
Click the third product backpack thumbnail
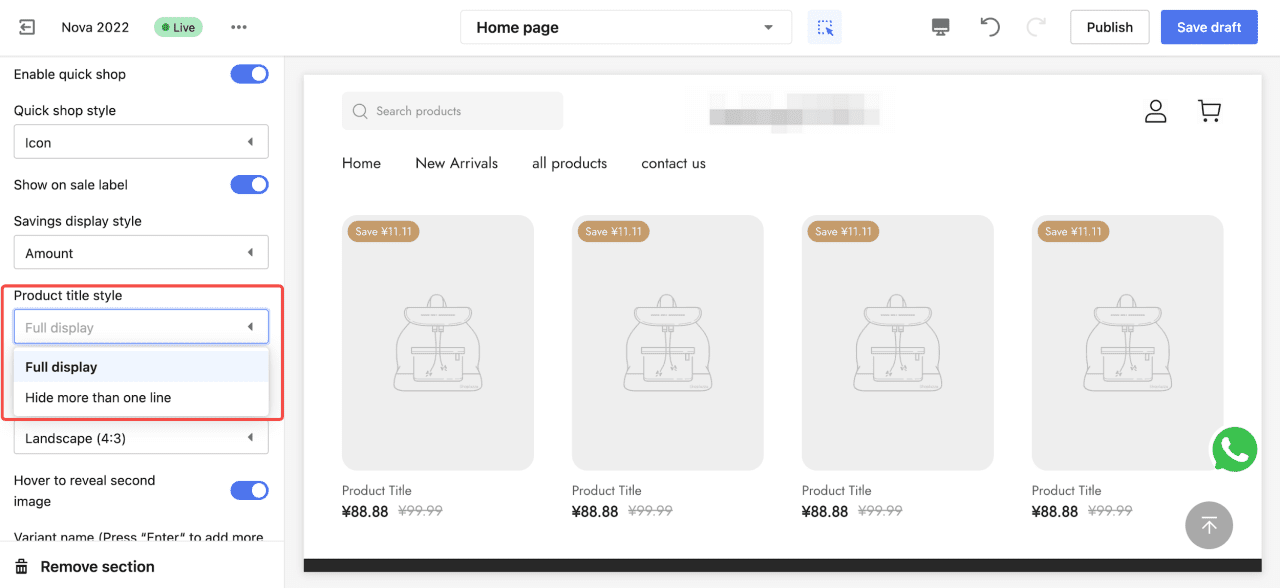898,343
